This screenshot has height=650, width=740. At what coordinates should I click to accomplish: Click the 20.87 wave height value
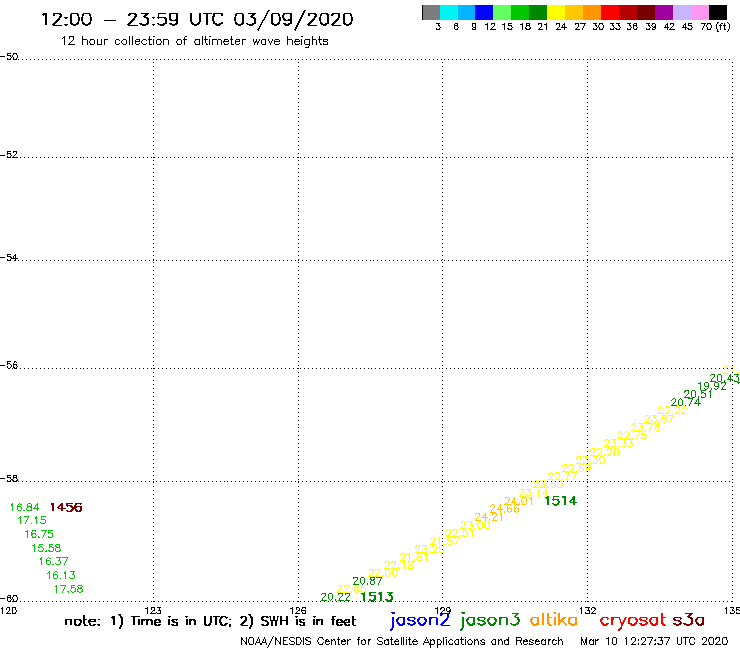(367, 581)
